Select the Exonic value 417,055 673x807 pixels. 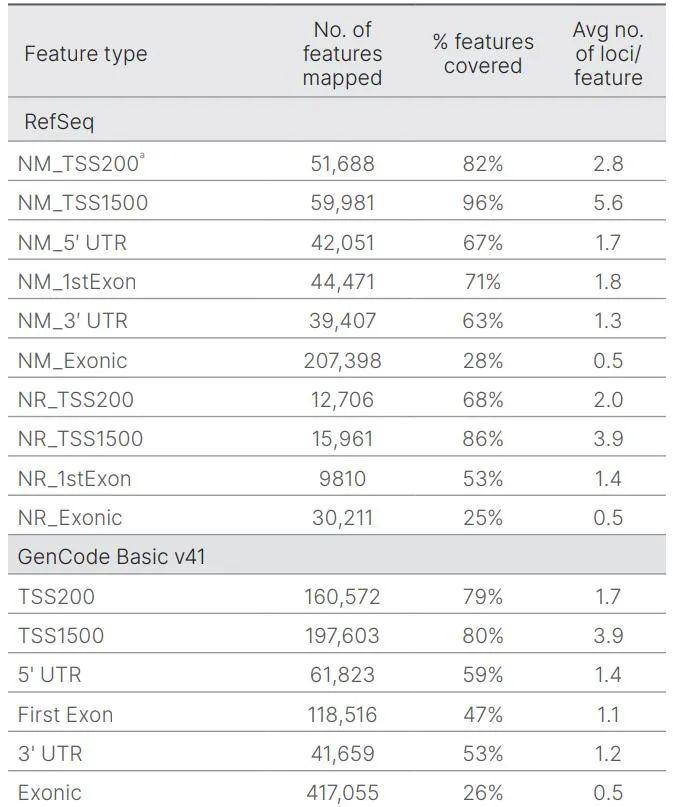point(342,793)
